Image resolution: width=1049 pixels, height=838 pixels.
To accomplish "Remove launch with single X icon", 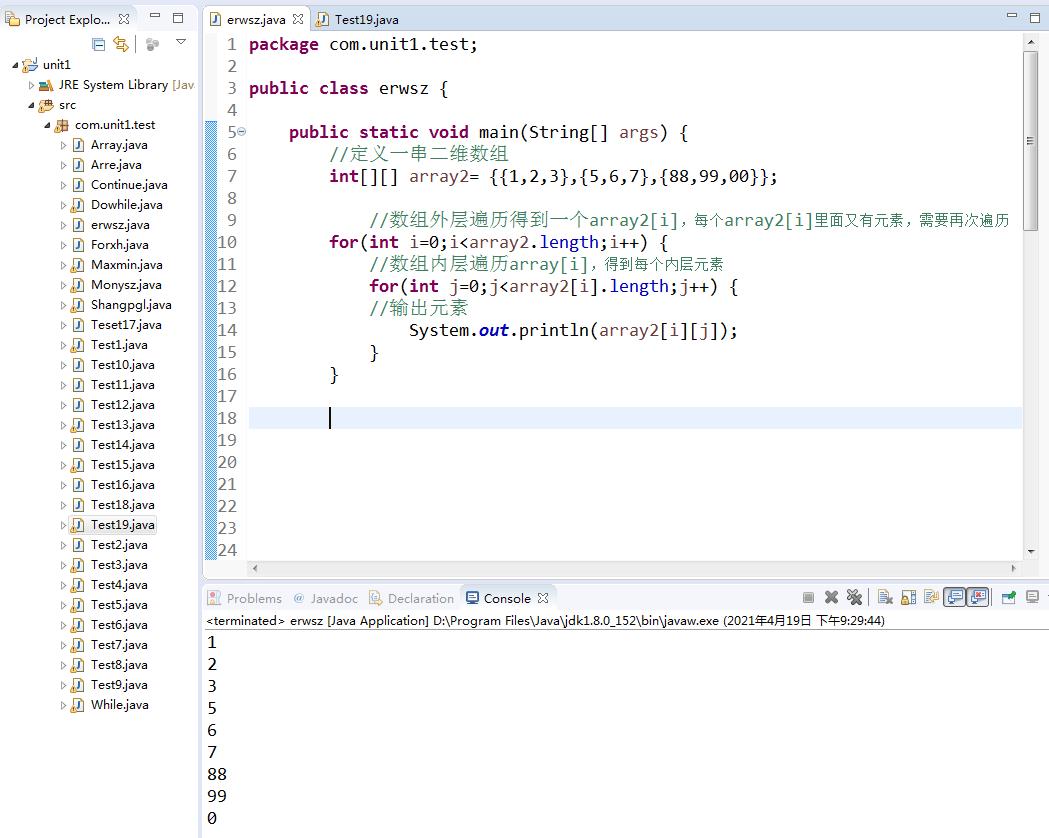I will coord(832,597).
